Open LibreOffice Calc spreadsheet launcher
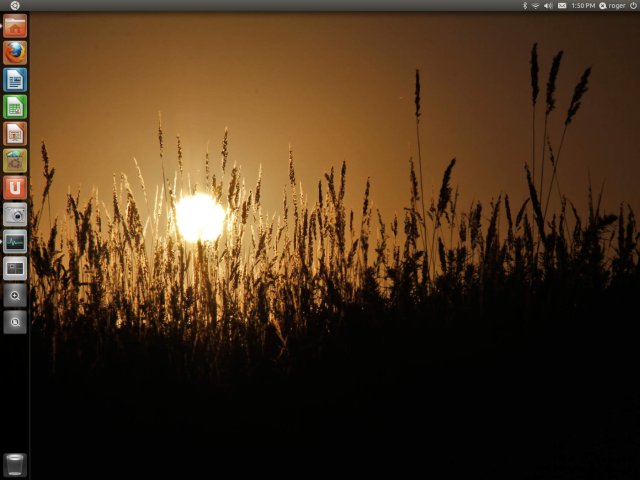Screen dimensions: 640x480 15,107
